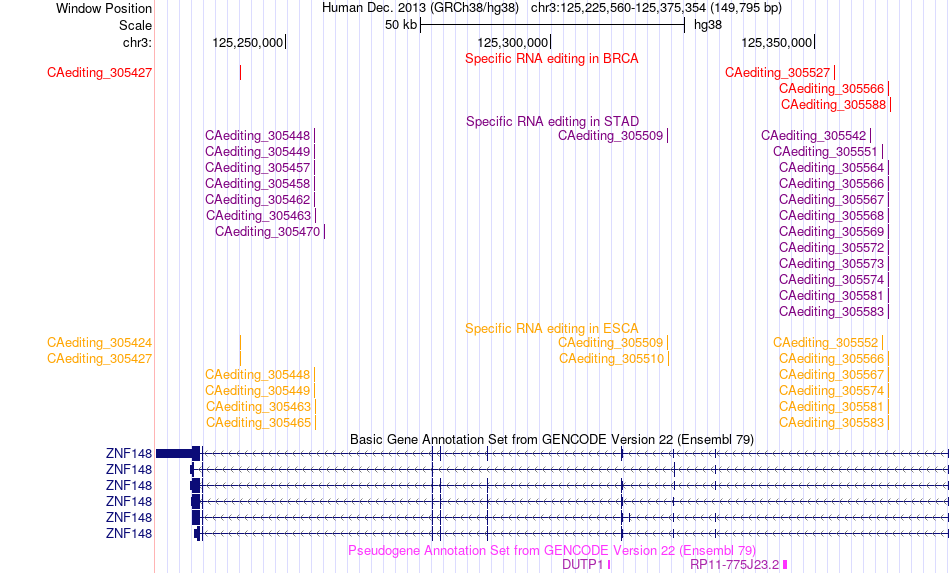
Task: Click the CAediting_305470 STAD editing site label
Action: pos(267,231)
